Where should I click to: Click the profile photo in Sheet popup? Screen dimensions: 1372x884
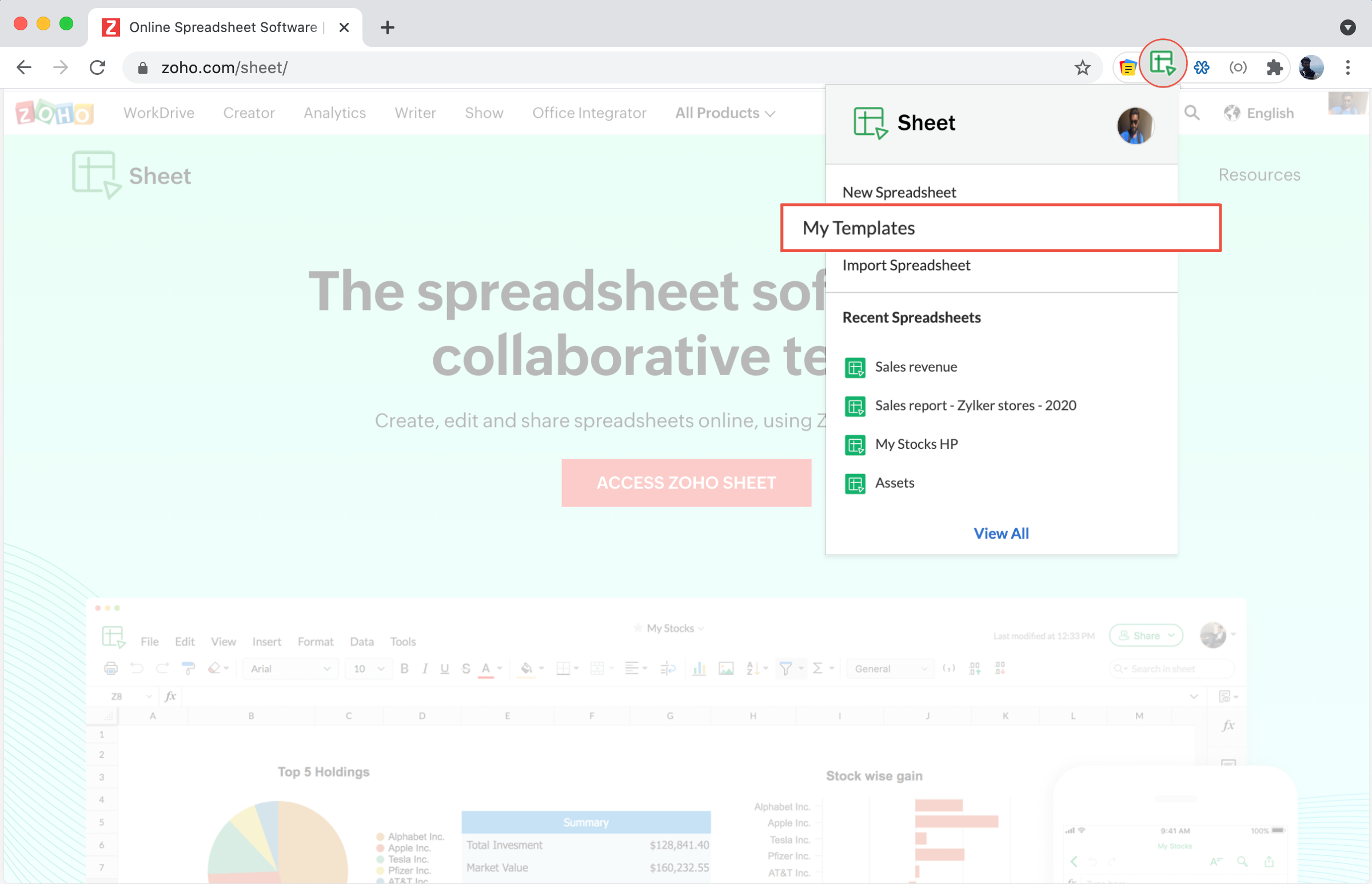(1134, 125)
